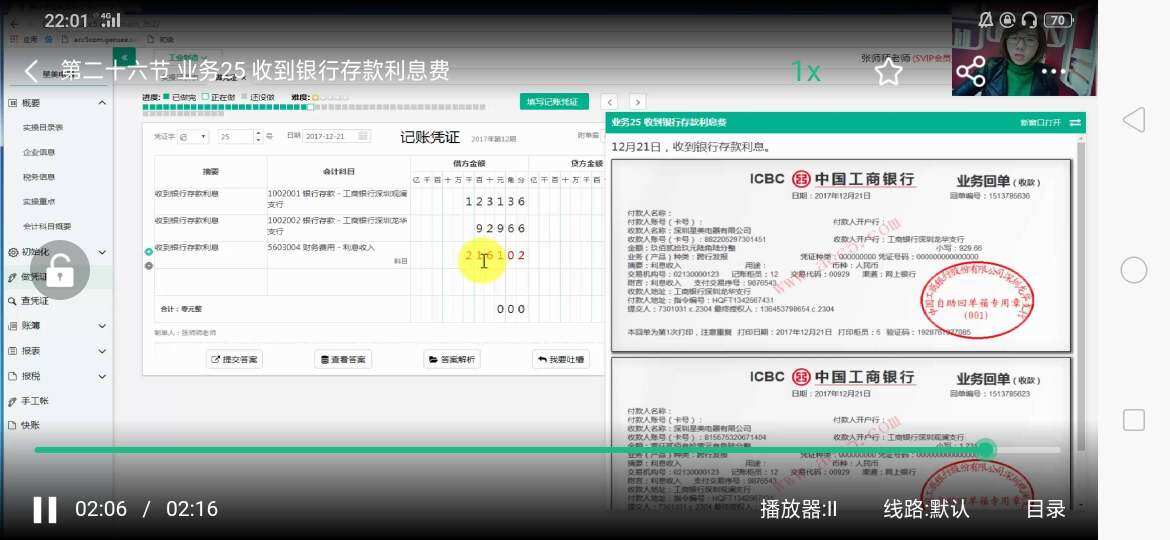Click the first ICBC 业务回单 receipt

(x=841, y=256)
